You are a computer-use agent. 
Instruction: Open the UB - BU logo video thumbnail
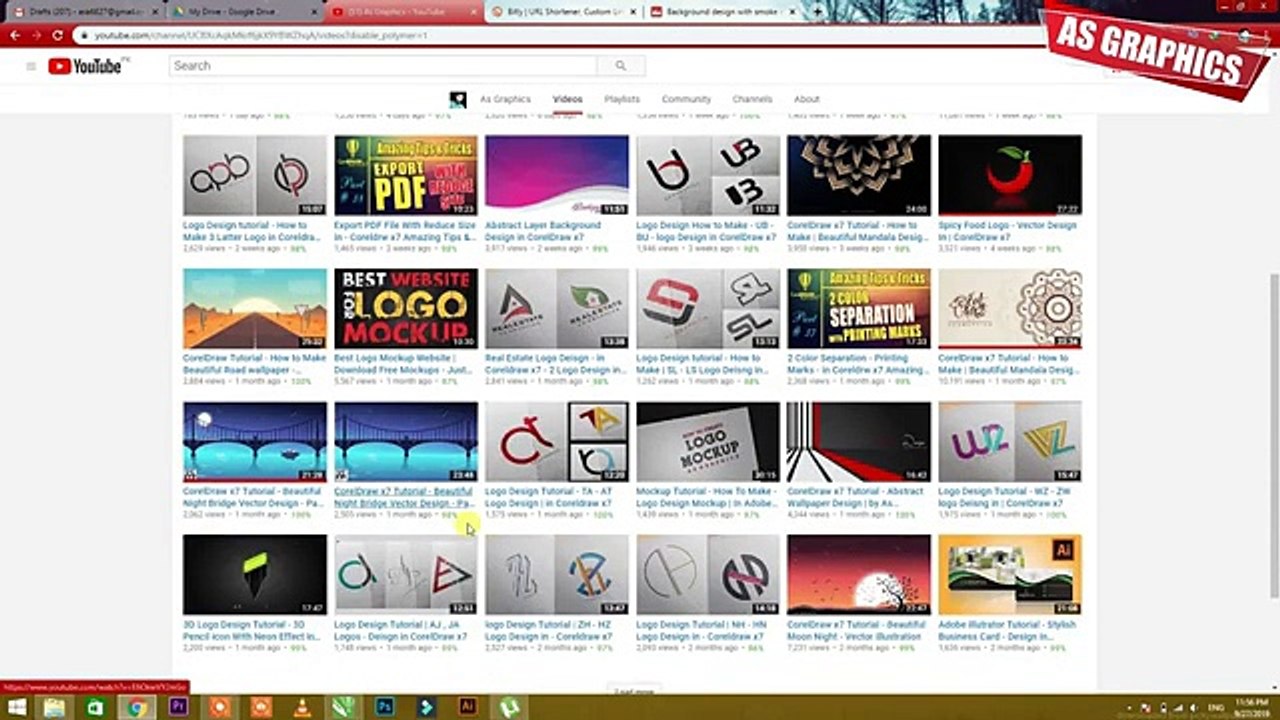[x=708, y=175]
